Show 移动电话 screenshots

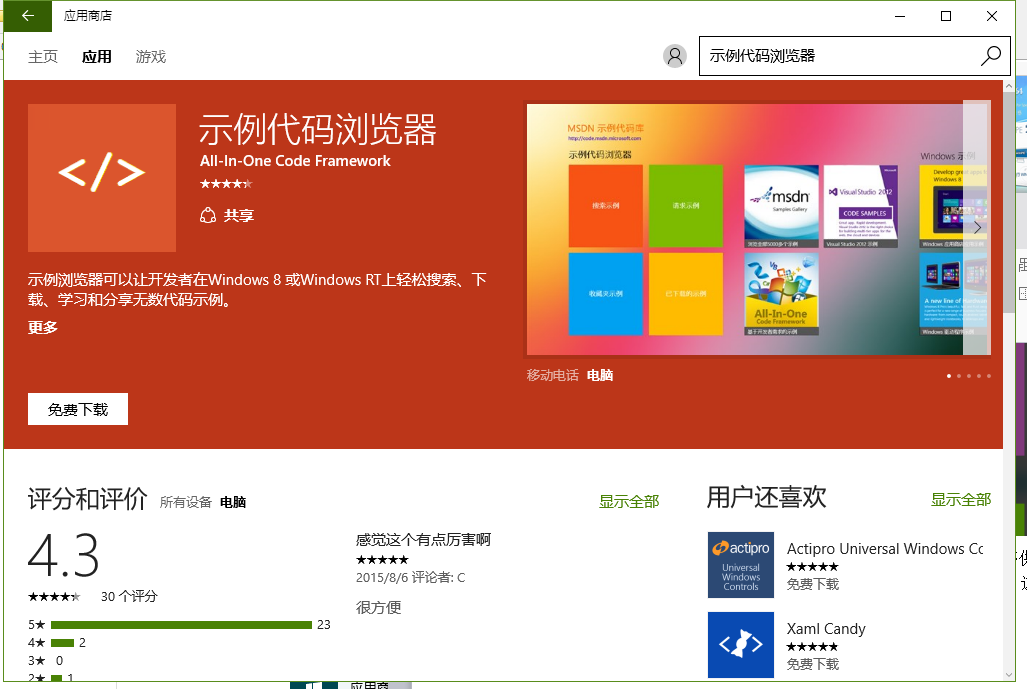click(553, 375)
